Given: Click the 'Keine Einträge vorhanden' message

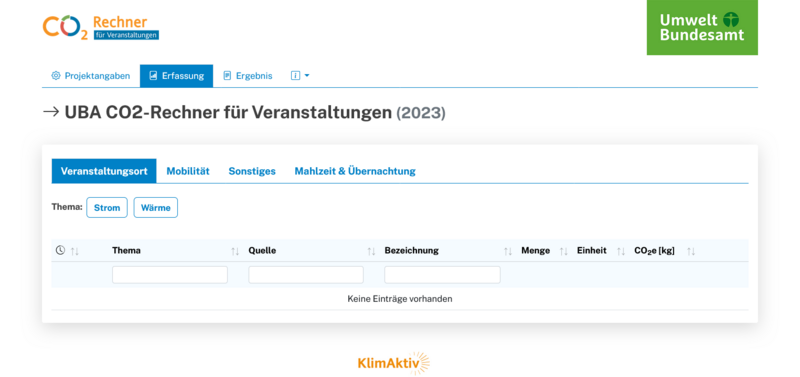Looking at the screenshot, I should [400, 299].
